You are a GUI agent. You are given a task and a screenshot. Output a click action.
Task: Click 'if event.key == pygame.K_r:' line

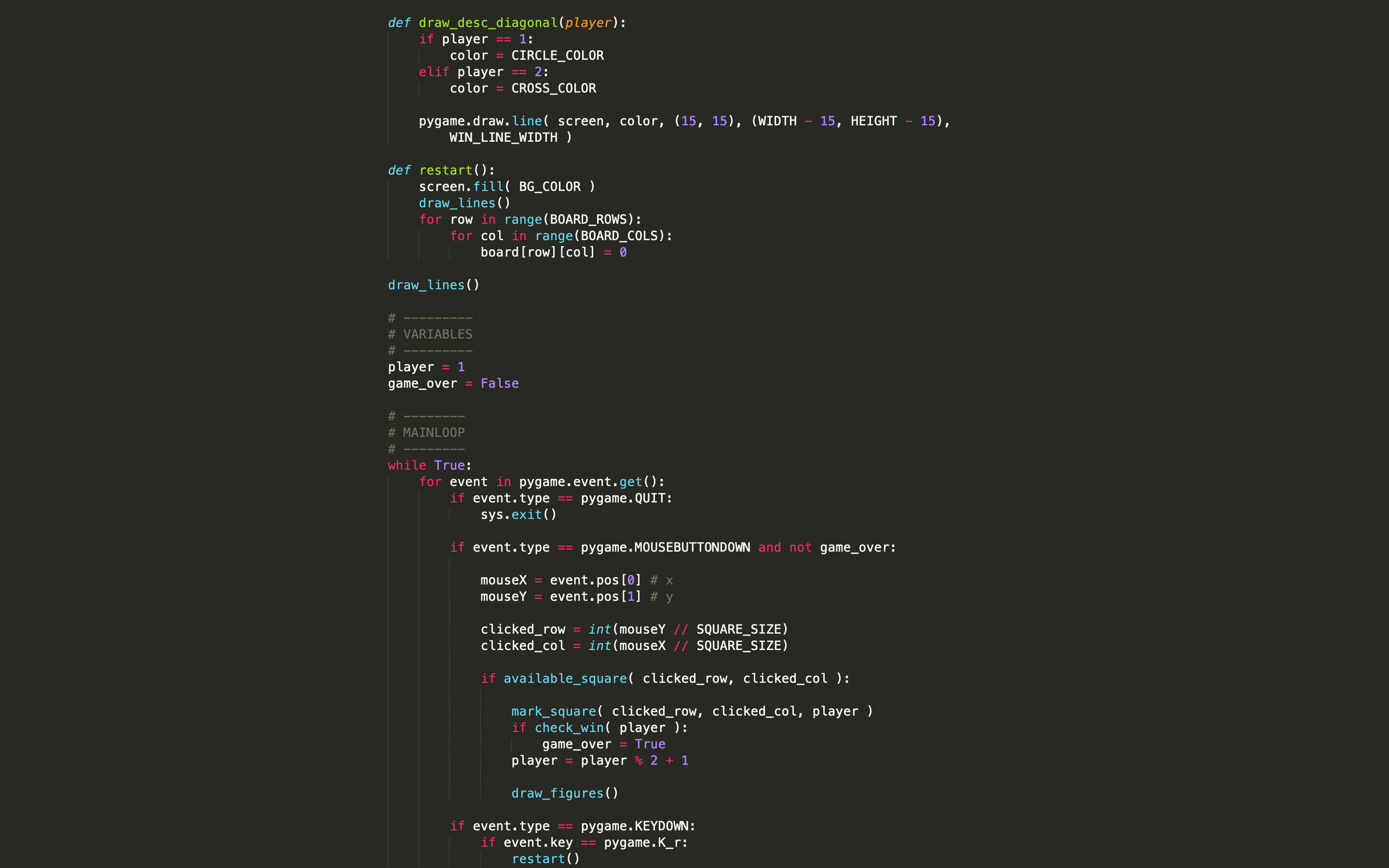(x=585, y=843)
